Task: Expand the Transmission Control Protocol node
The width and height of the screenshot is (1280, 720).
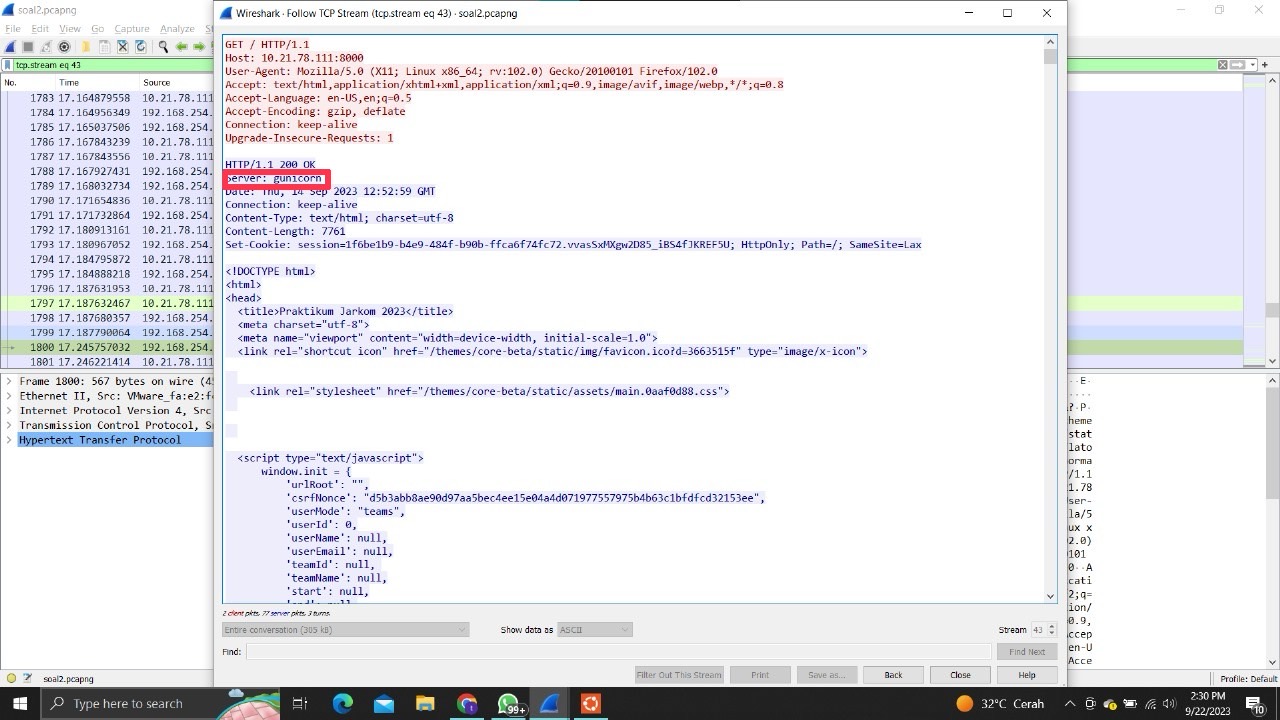Action: click(x=8, y=424)
